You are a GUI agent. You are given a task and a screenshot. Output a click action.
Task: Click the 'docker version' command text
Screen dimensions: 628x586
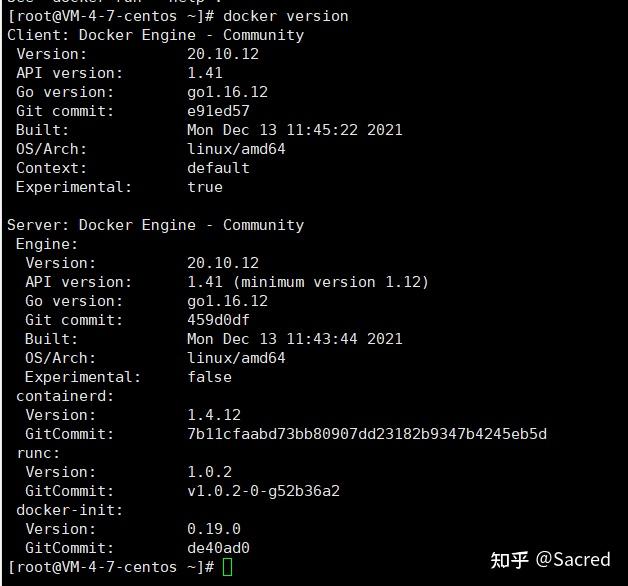coord(286,16)
